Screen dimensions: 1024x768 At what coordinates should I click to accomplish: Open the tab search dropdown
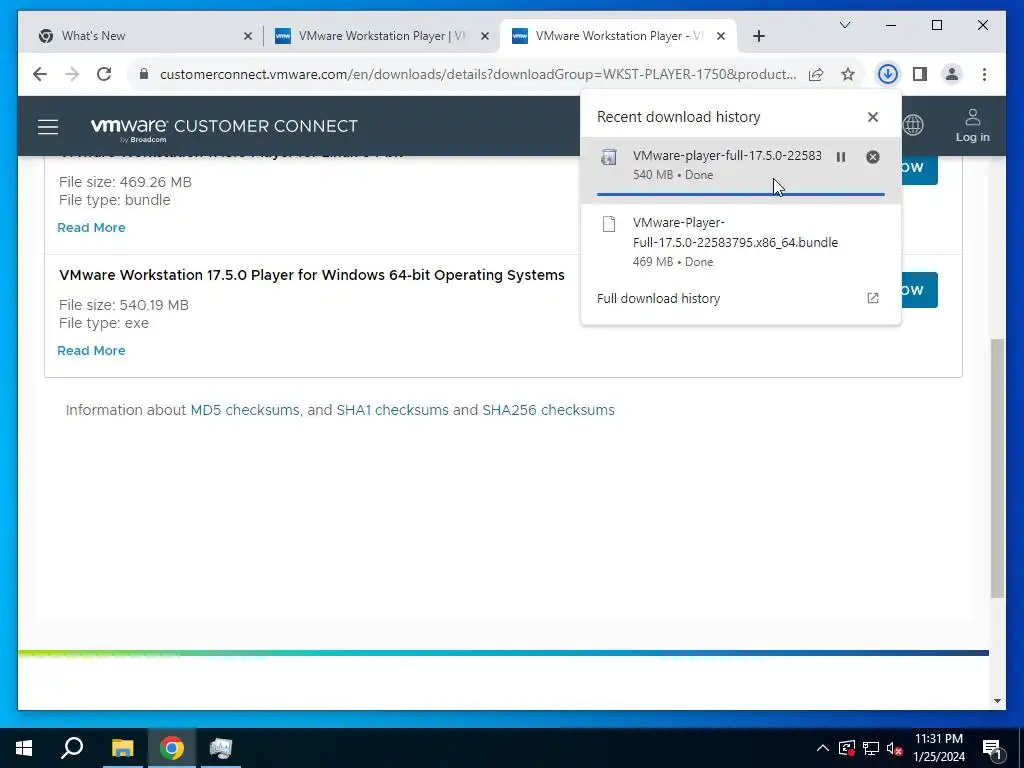tap(845, 25)
